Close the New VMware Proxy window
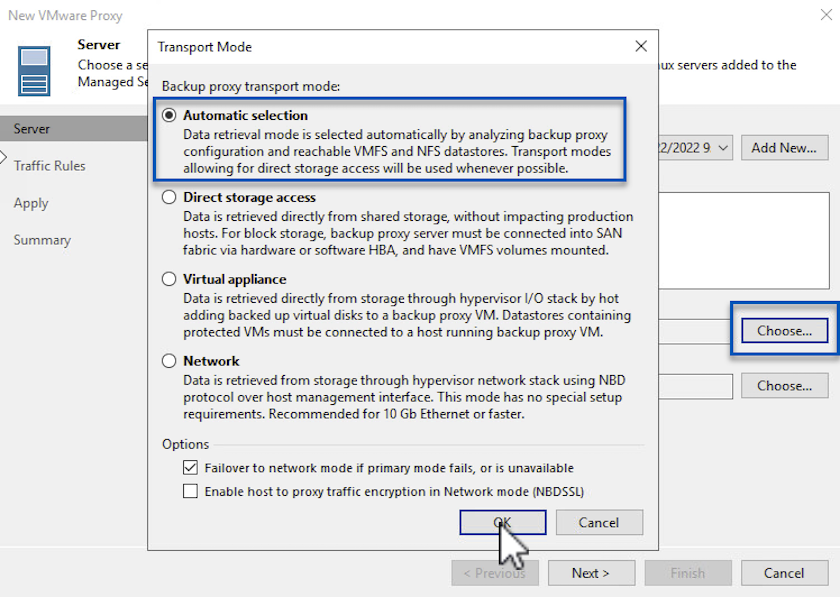 [x=826, y=15]
